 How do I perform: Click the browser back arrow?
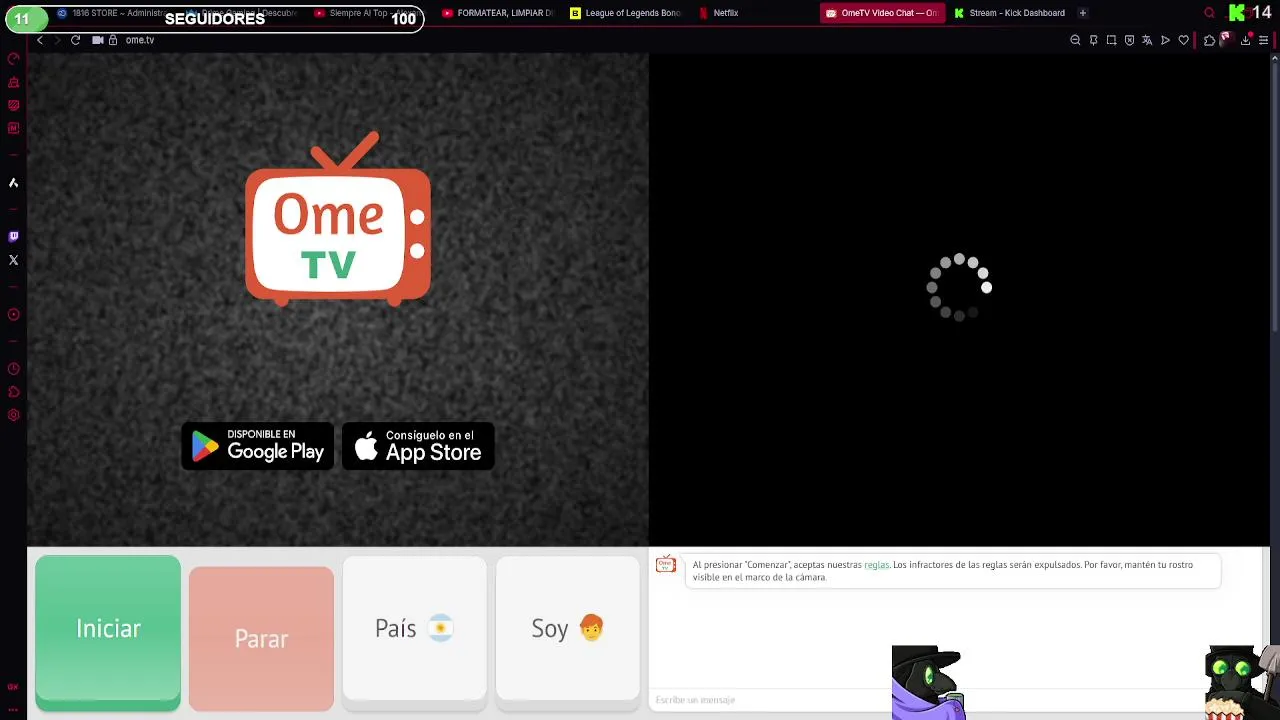pos(40,40)
